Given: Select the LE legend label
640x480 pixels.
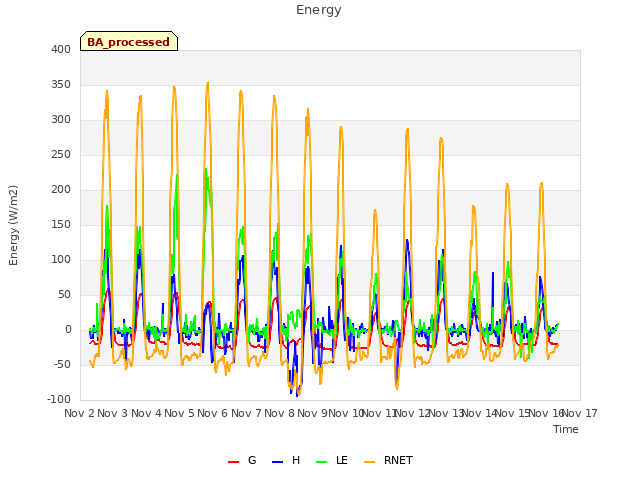Looking at the screenshot, I should [342, 460].
